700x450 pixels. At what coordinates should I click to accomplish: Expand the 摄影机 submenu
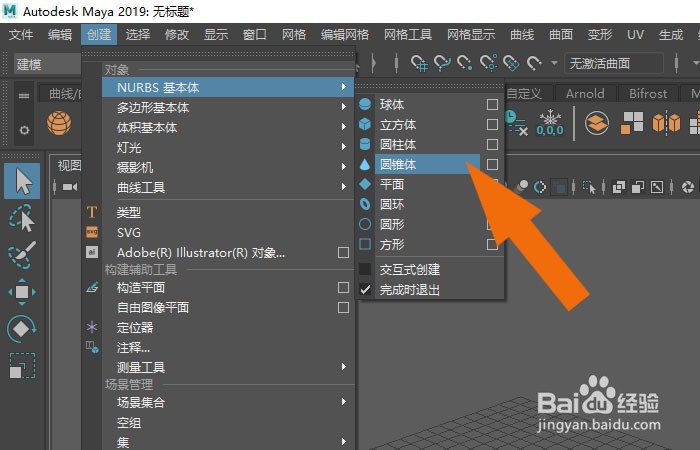click(x=228, y=167)
